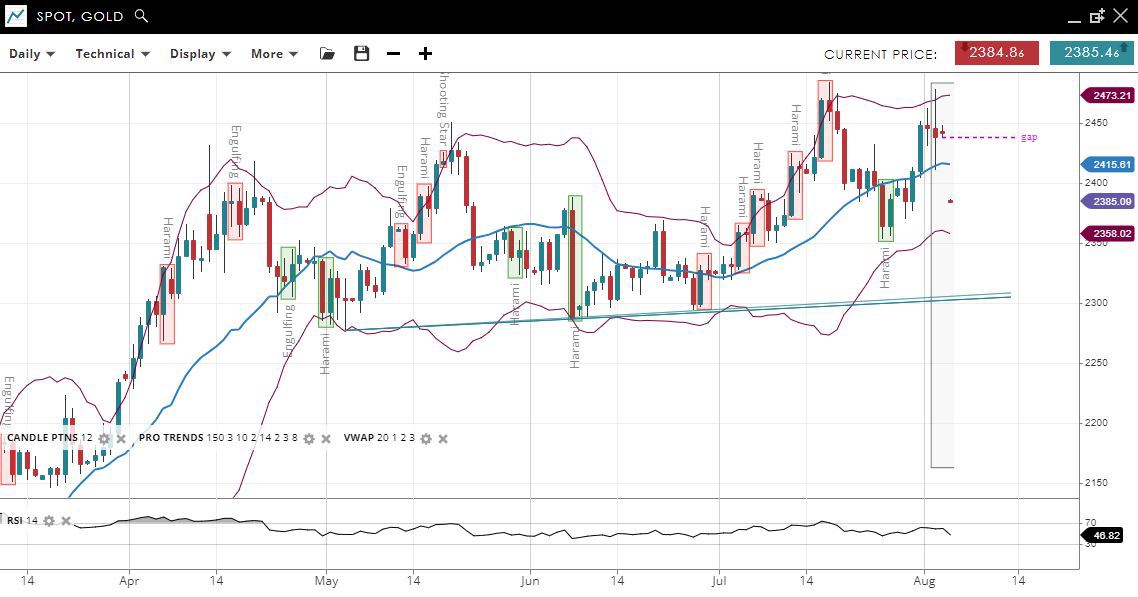The image size is (1138, 597).
Task: Open CANDLE PTNS settings gear
Action: [x=104, y=439]
